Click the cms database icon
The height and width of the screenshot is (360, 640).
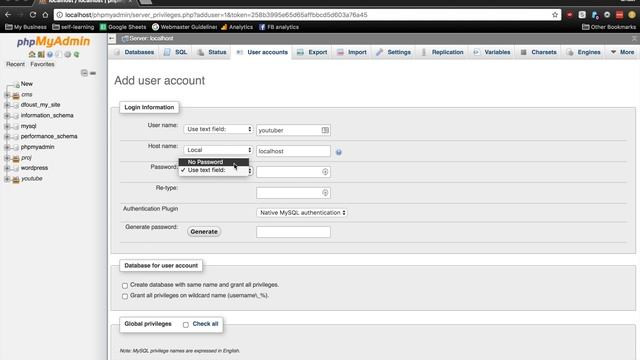click(16, 95)
